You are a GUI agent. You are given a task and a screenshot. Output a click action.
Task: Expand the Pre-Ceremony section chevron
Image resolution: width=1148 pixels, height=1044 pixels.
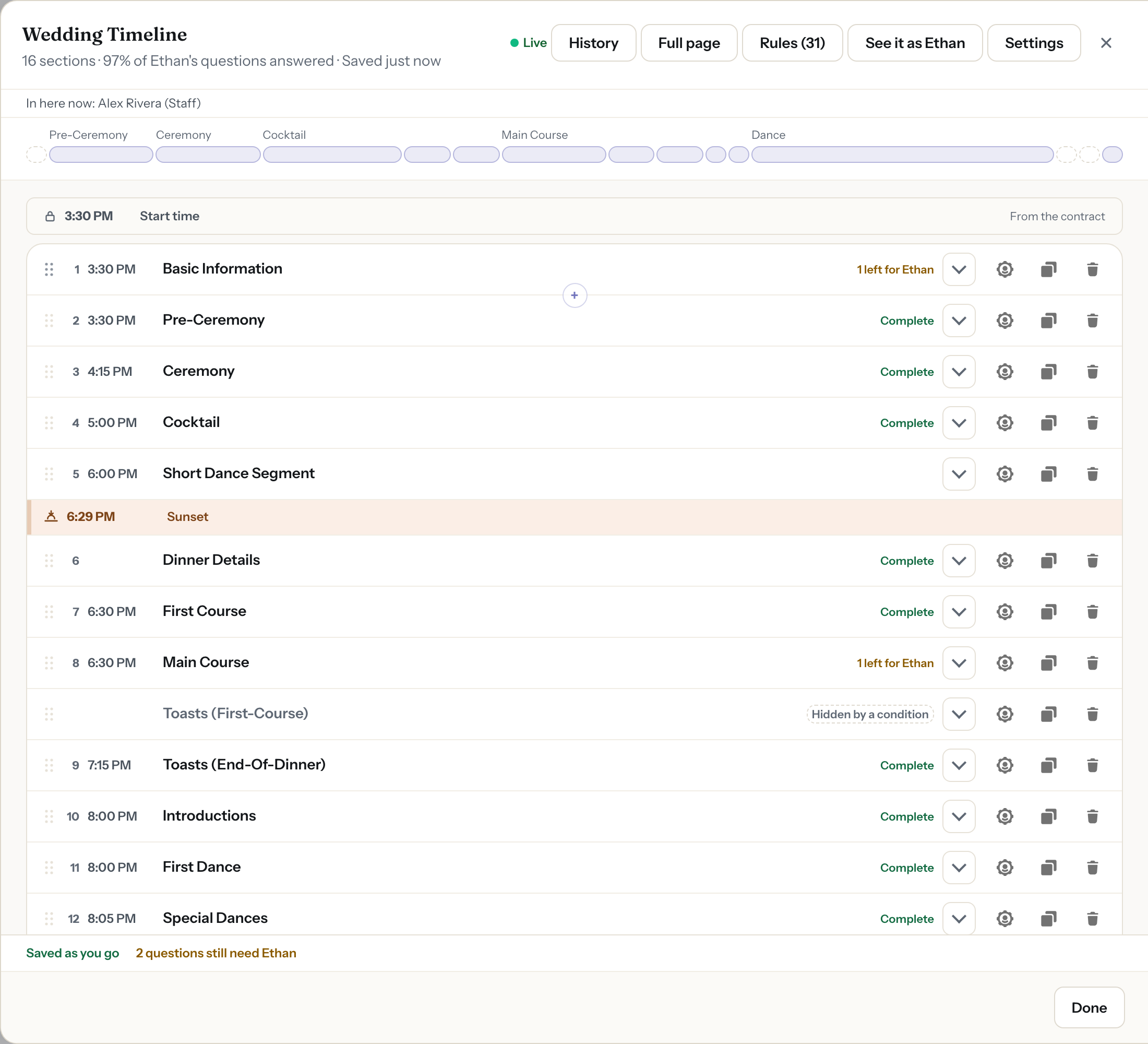[959, 321]
